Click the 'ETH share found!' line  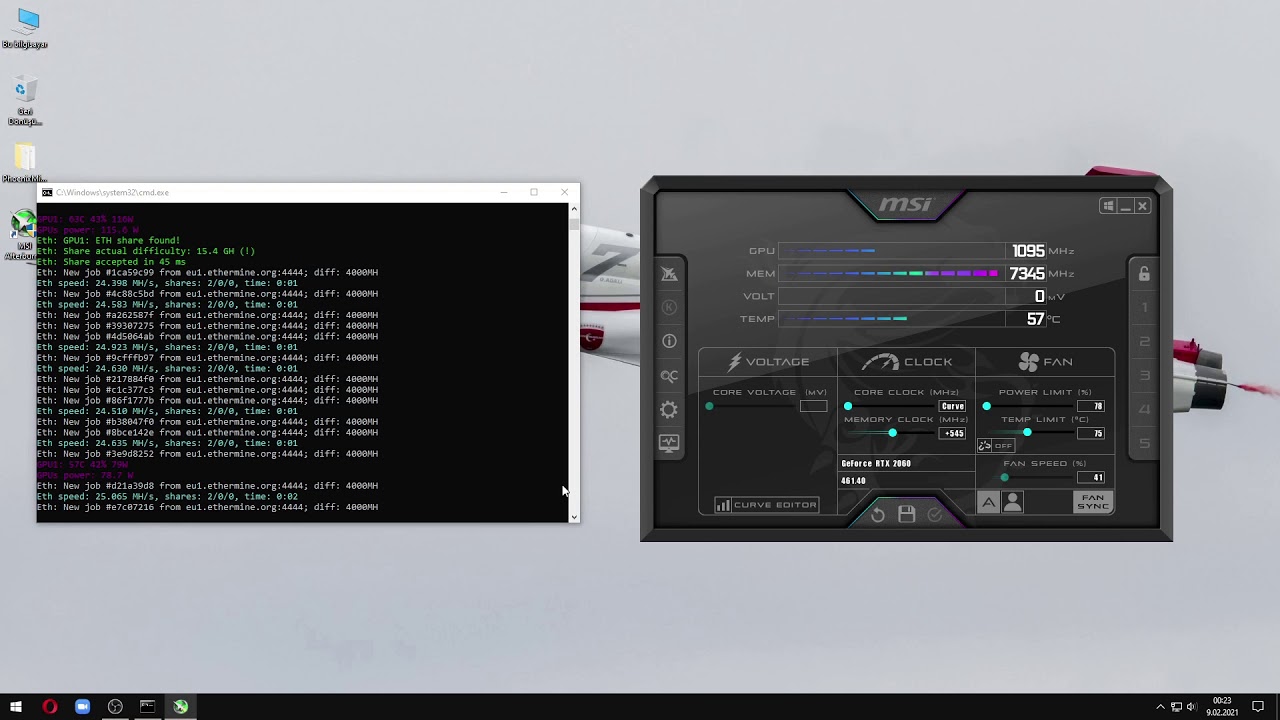click(109, 241)
